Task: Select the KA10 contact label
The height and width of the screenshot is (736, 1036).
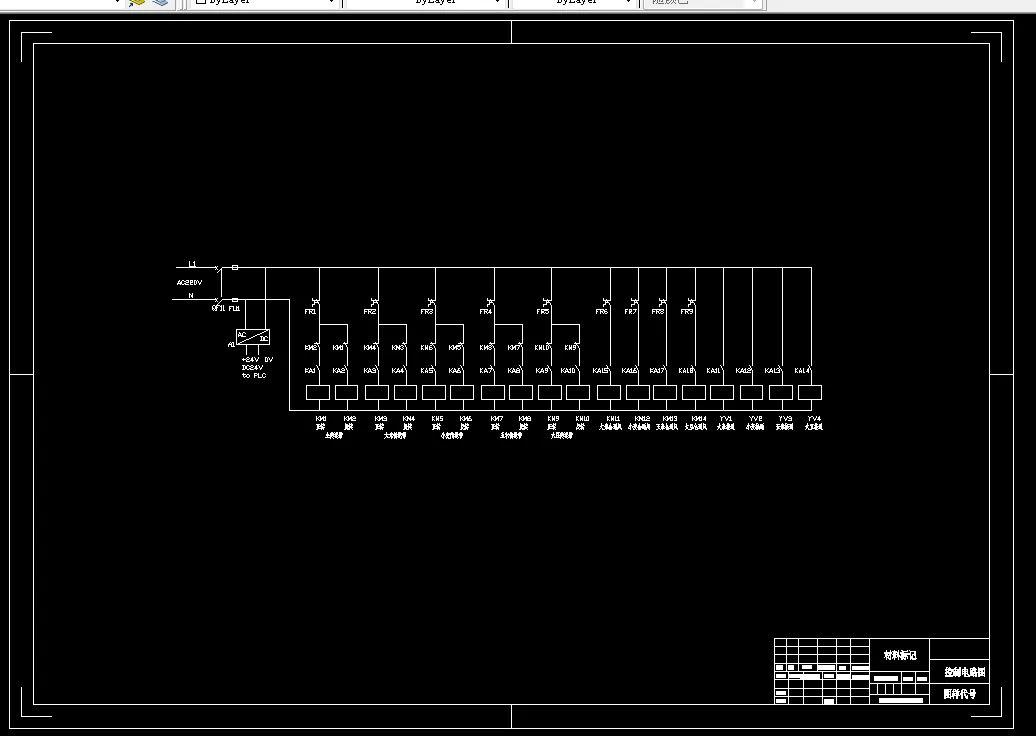Action: (568, 371)
